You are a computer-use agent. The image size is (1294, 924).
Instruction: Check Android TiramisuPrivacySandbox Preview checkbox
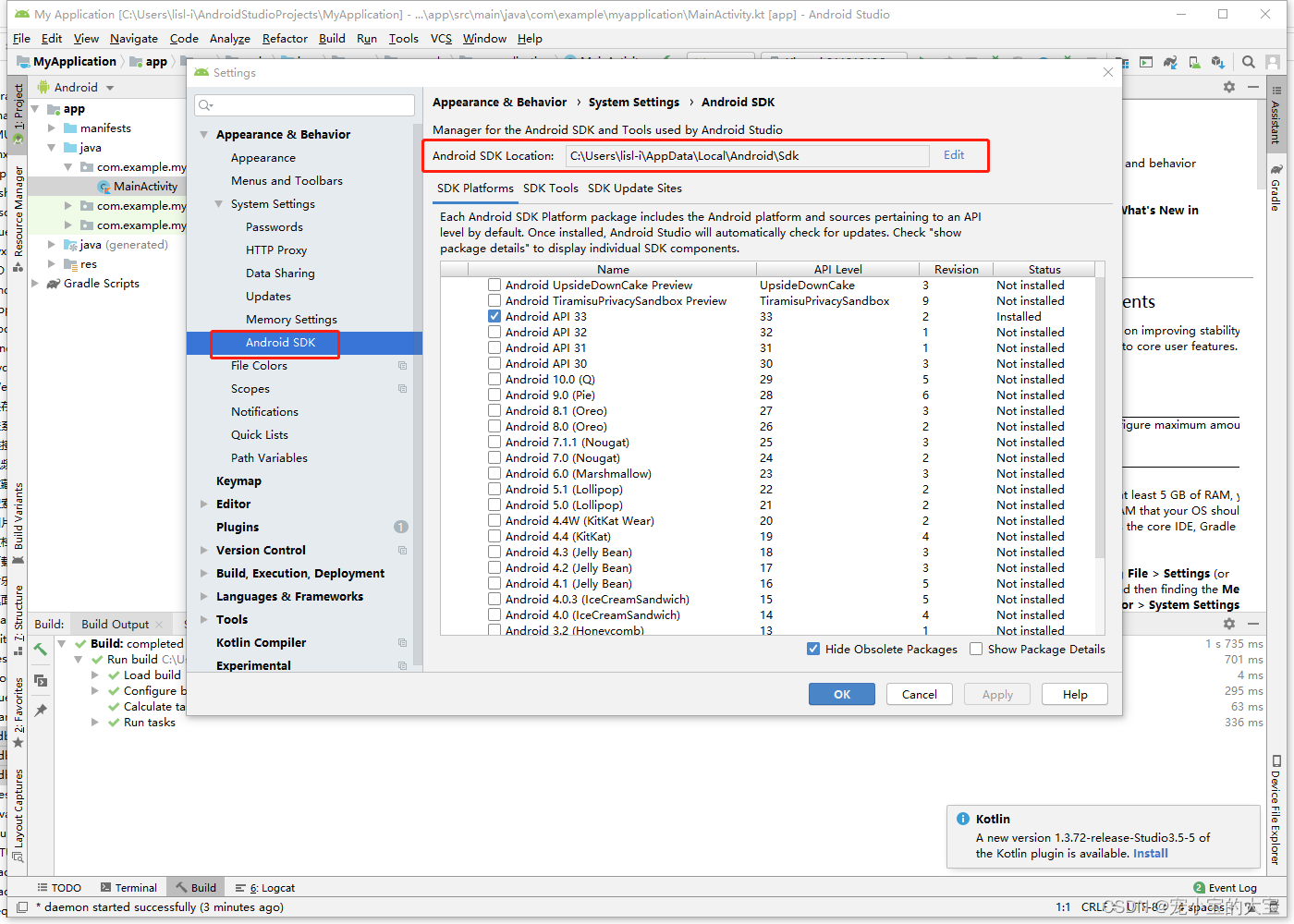494,301
